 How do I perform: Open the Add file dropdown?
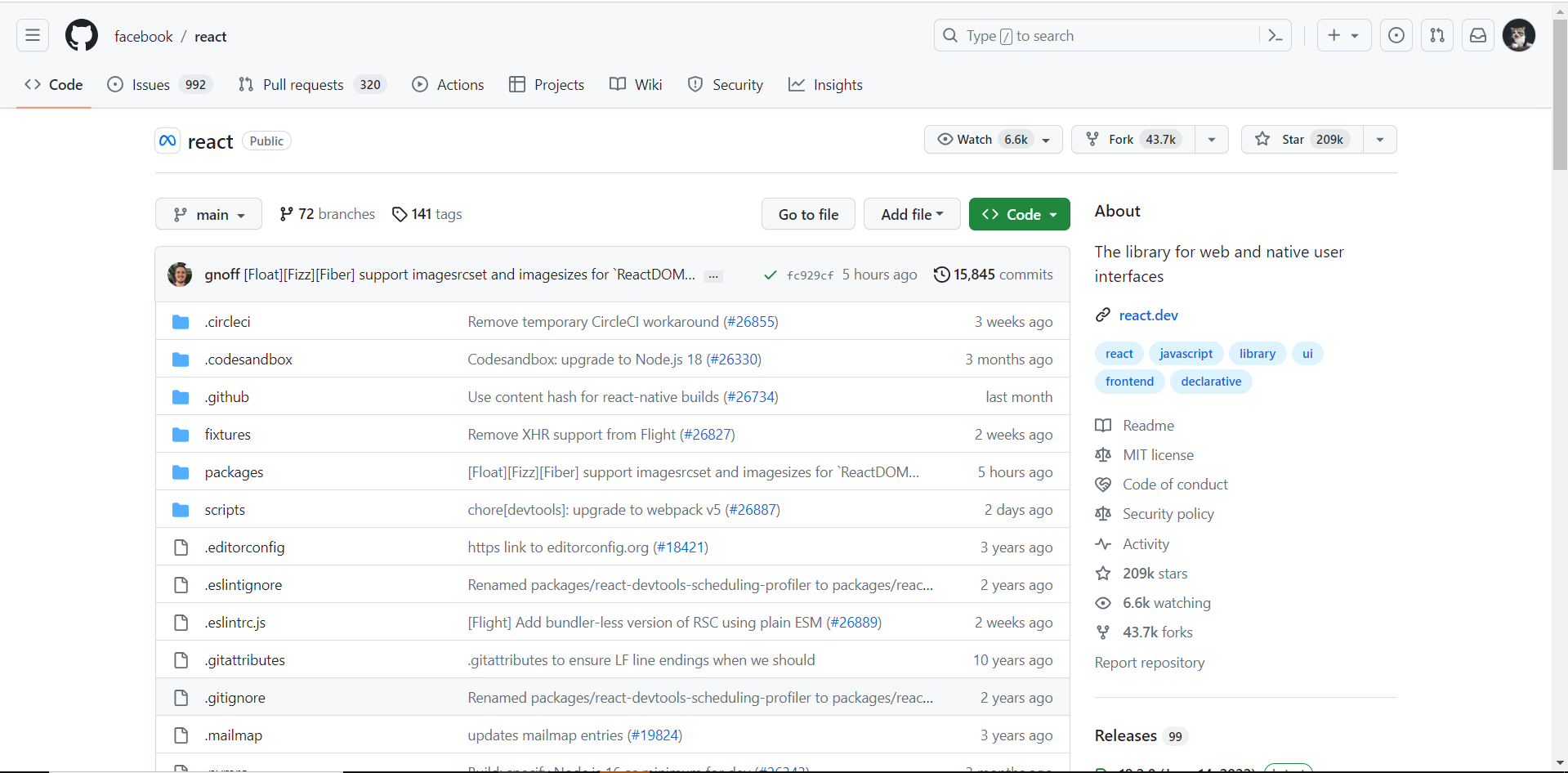click(912, 214)
